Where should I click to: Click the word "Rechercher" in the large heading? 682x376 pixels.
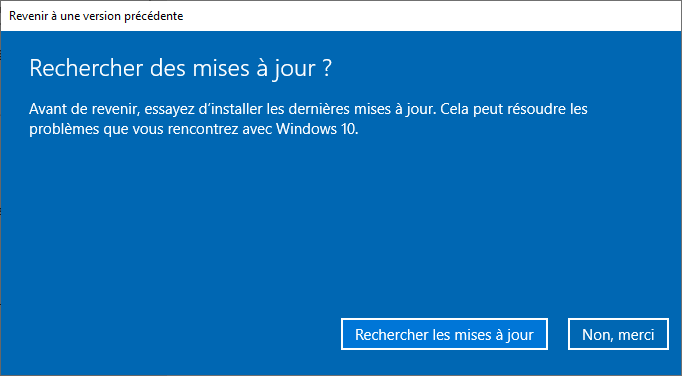click(87, 68)
